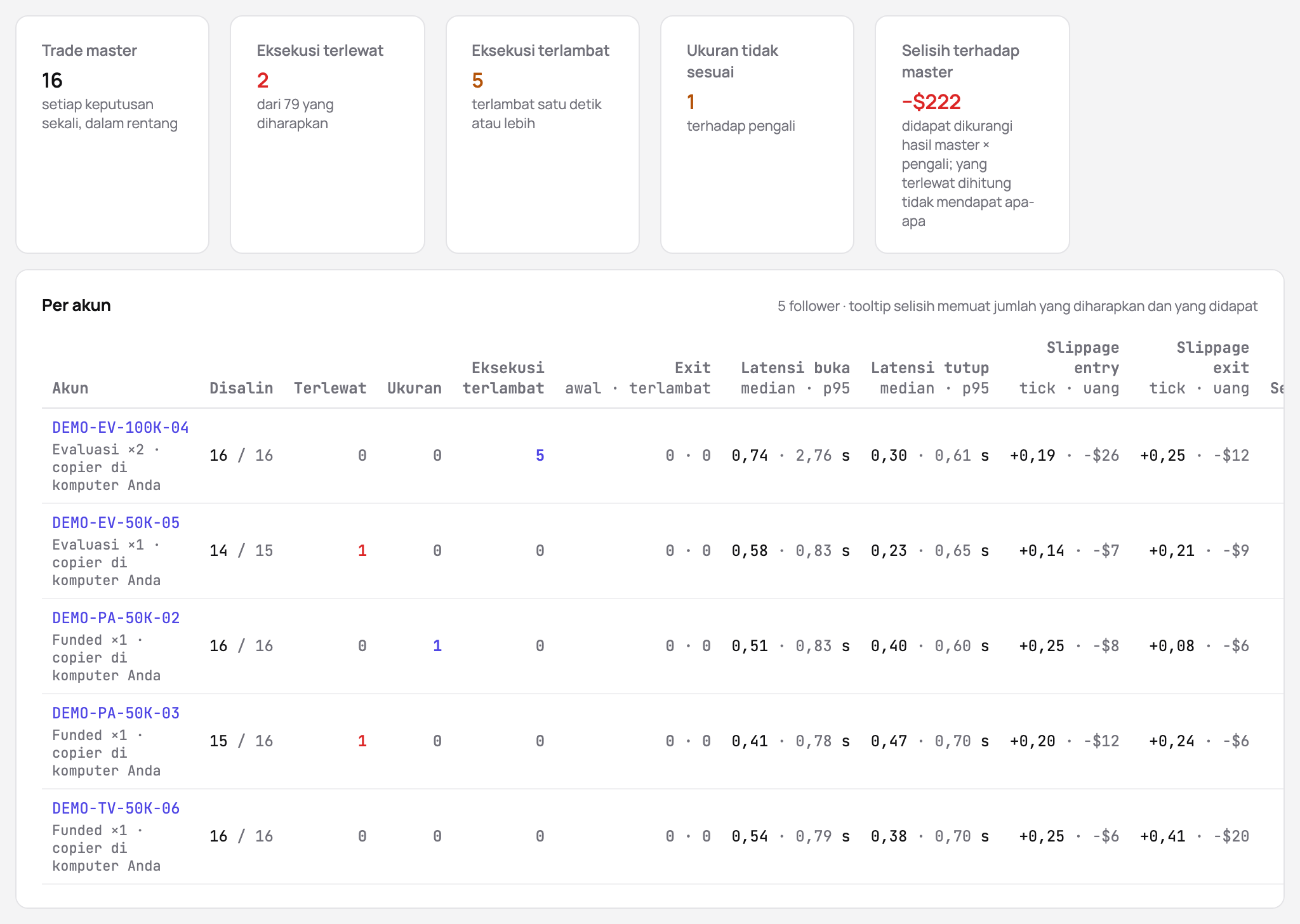Click open latency 0,54 · 0,79 s
The width and height of the screenshot is (1300, 924).
point(791,836)
